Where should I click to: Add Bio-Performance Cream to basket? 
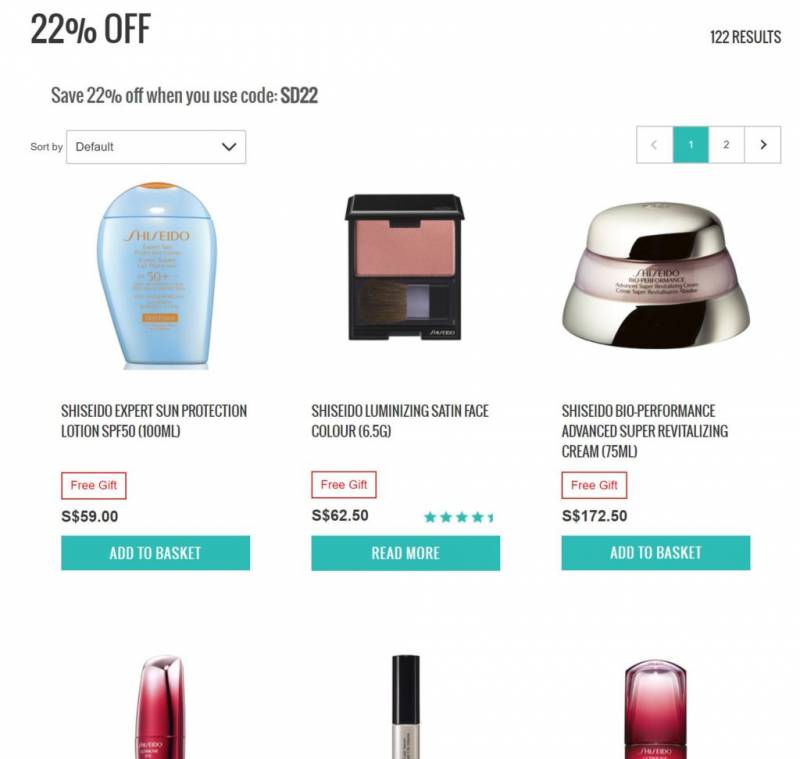(656, 553)
